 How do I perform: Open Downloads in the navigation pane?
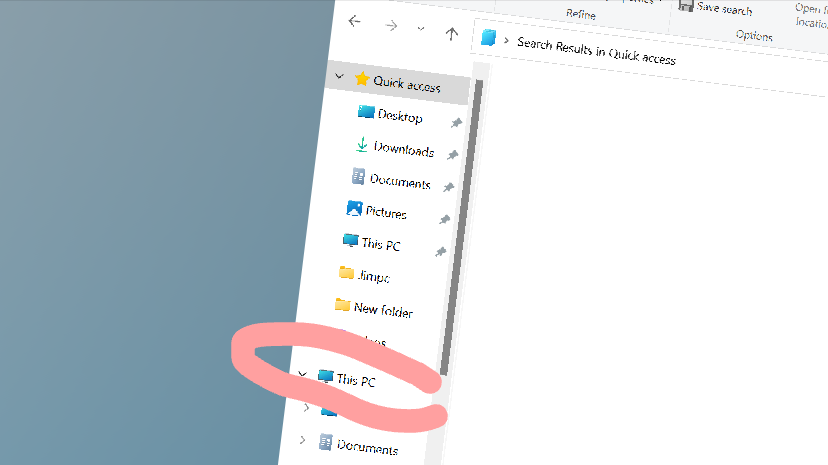[403, 149]
